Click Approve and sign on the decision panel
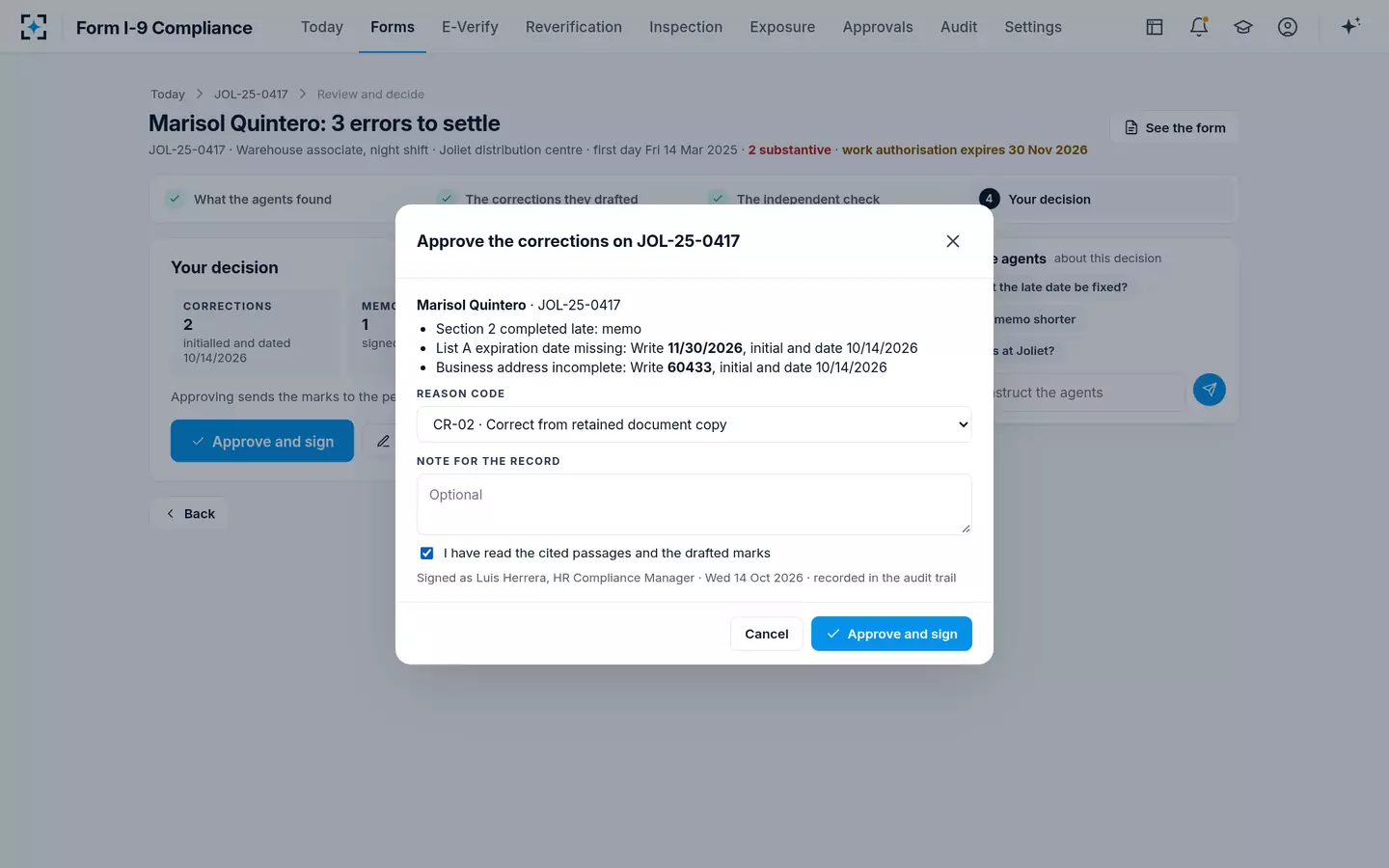Image resolution: width=1389 pixels, height=868 pixels. click(x=262, y=441)
